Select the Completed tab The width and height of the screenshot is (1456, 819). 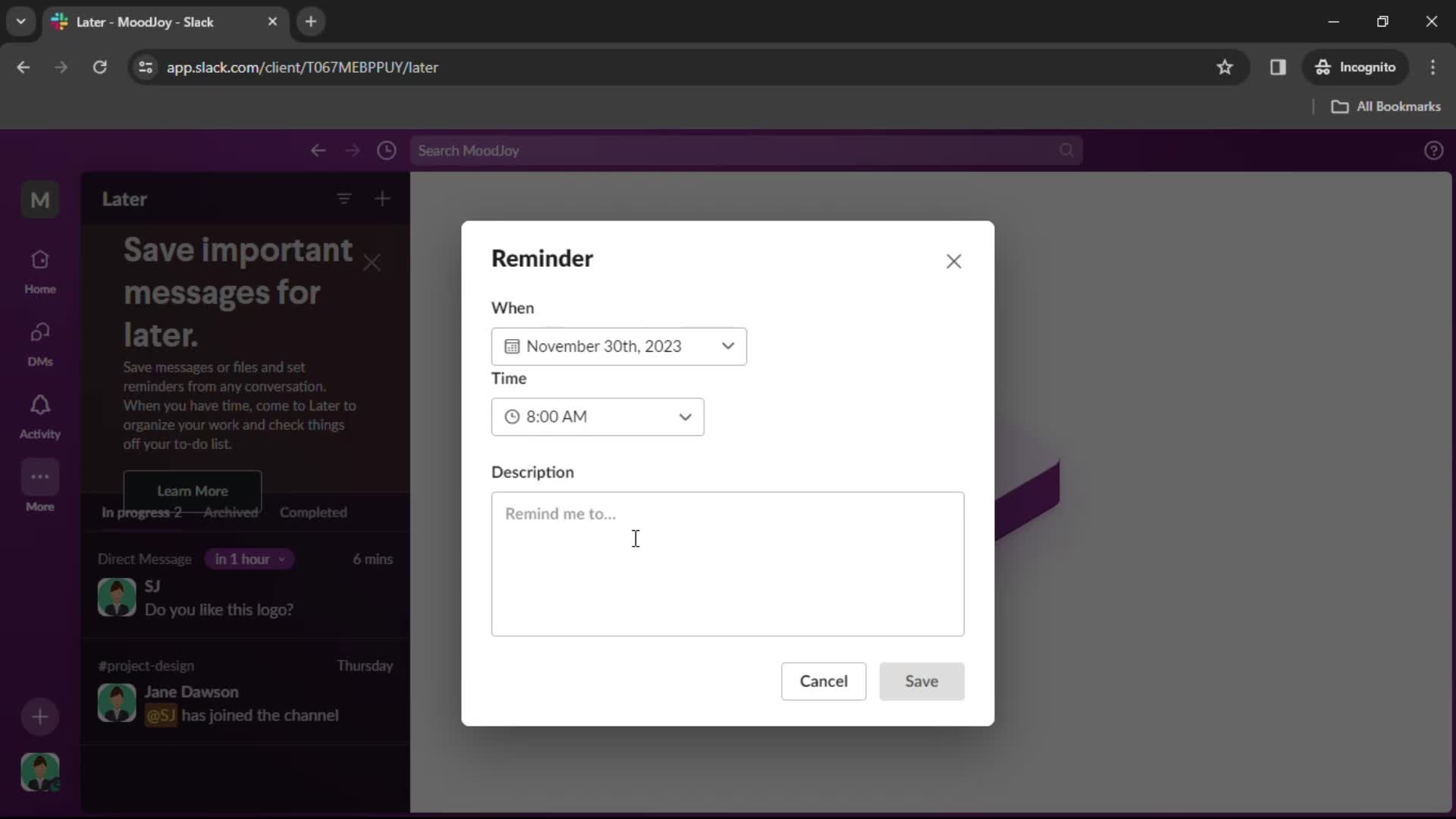click(313, 512)
